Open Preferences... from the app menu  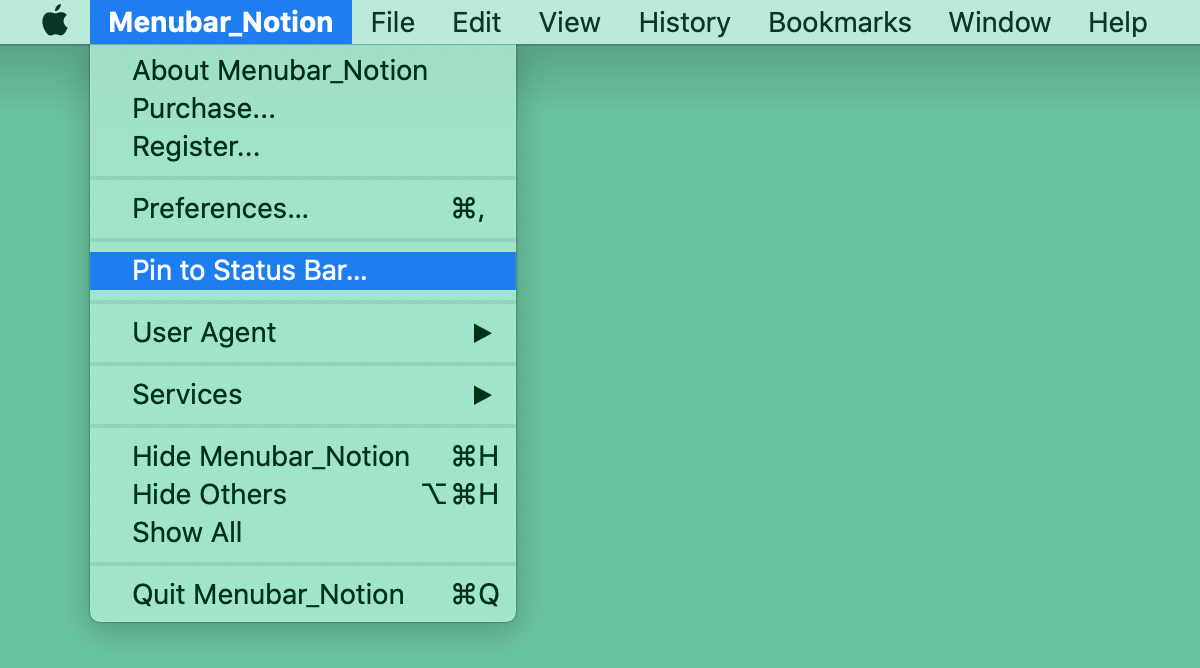[x=303, y=209]
